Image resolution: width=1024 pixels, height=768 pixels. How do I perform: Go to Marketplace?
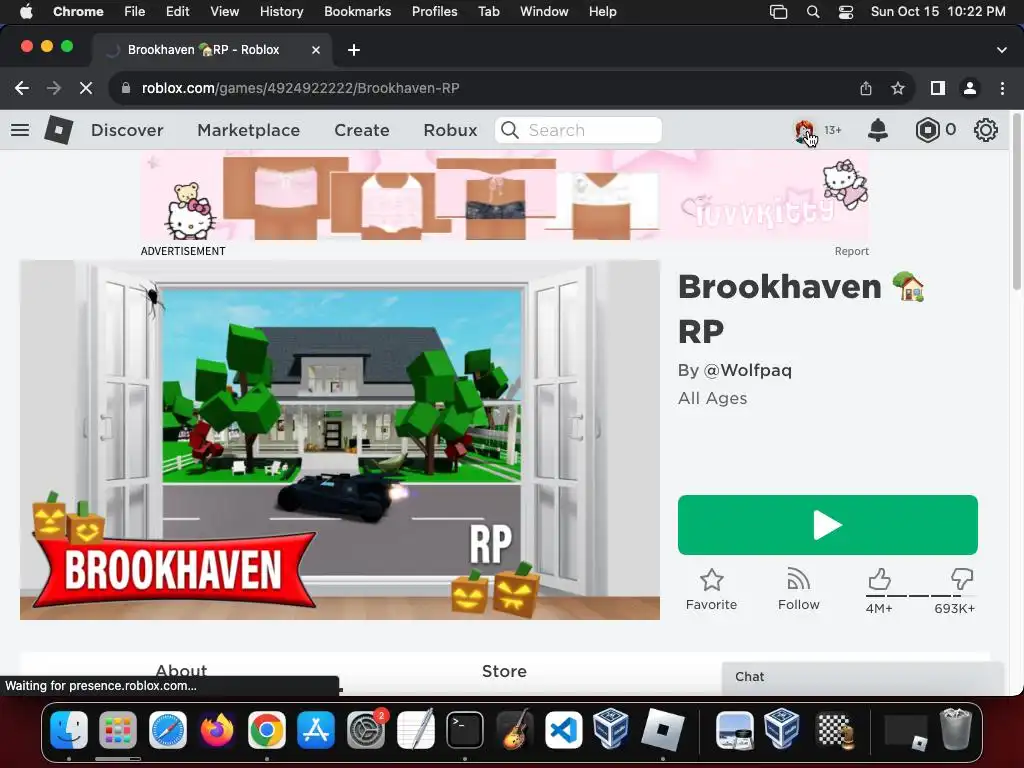[x=249, y=130]
